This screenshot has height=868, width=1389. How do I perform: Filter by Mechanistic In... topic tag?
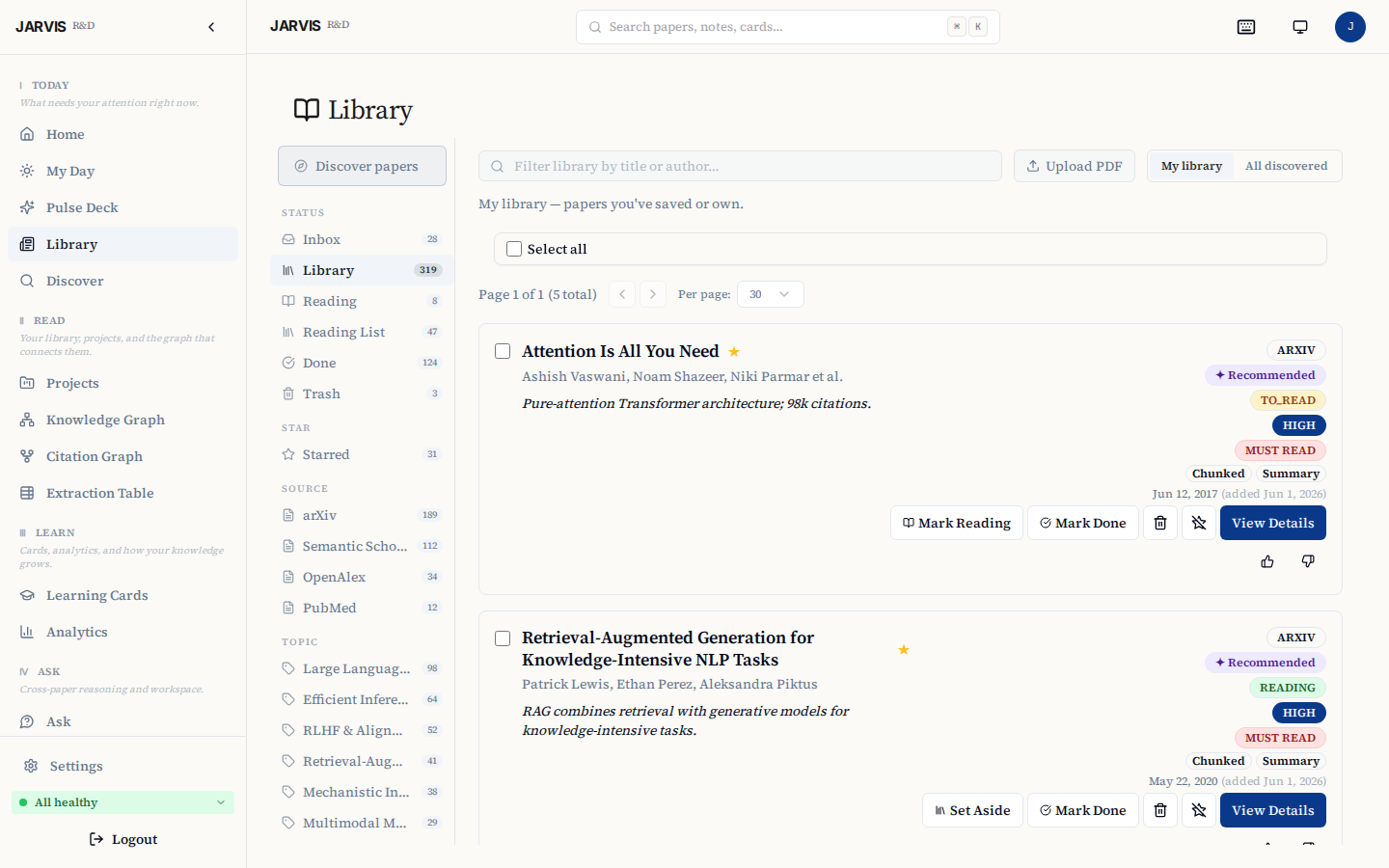[x=362, y=792]
